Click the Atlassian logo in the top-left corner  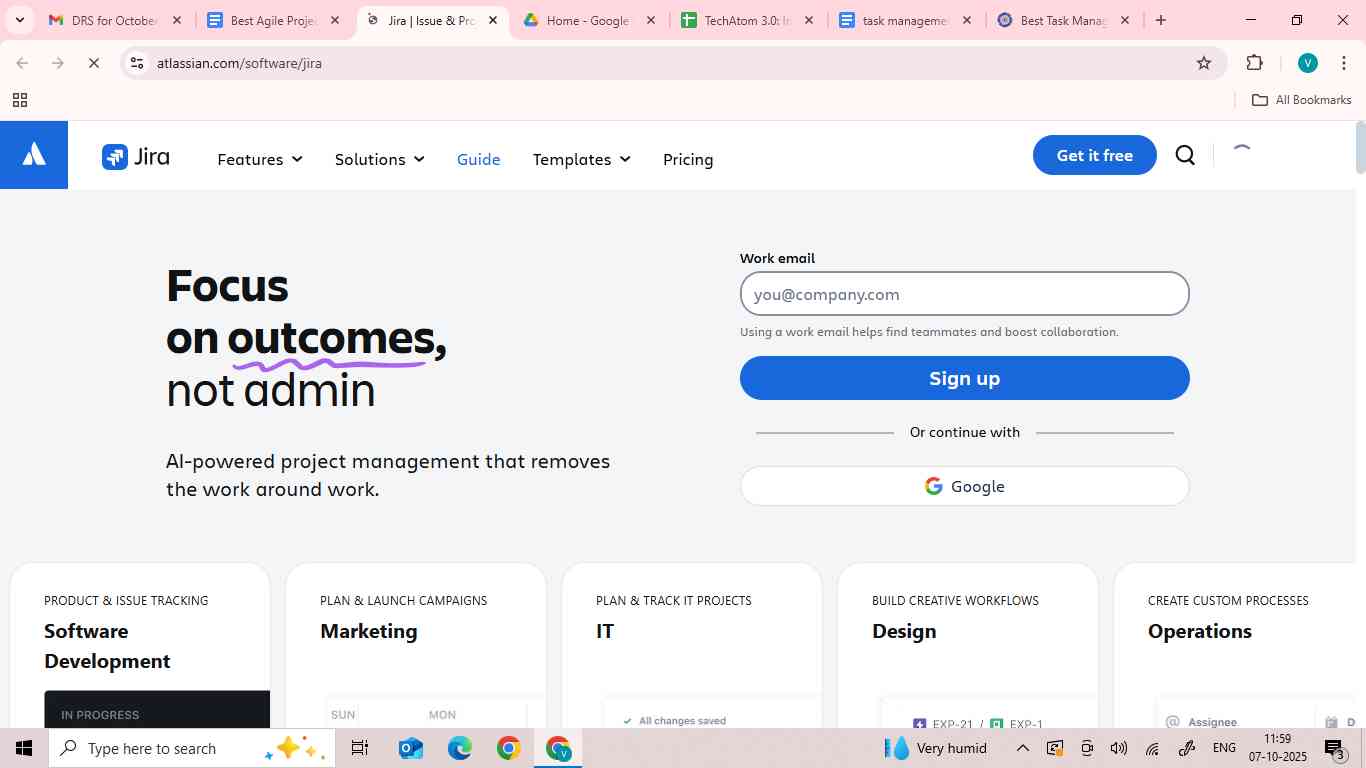pyautogui.click(x=33, y=152)
